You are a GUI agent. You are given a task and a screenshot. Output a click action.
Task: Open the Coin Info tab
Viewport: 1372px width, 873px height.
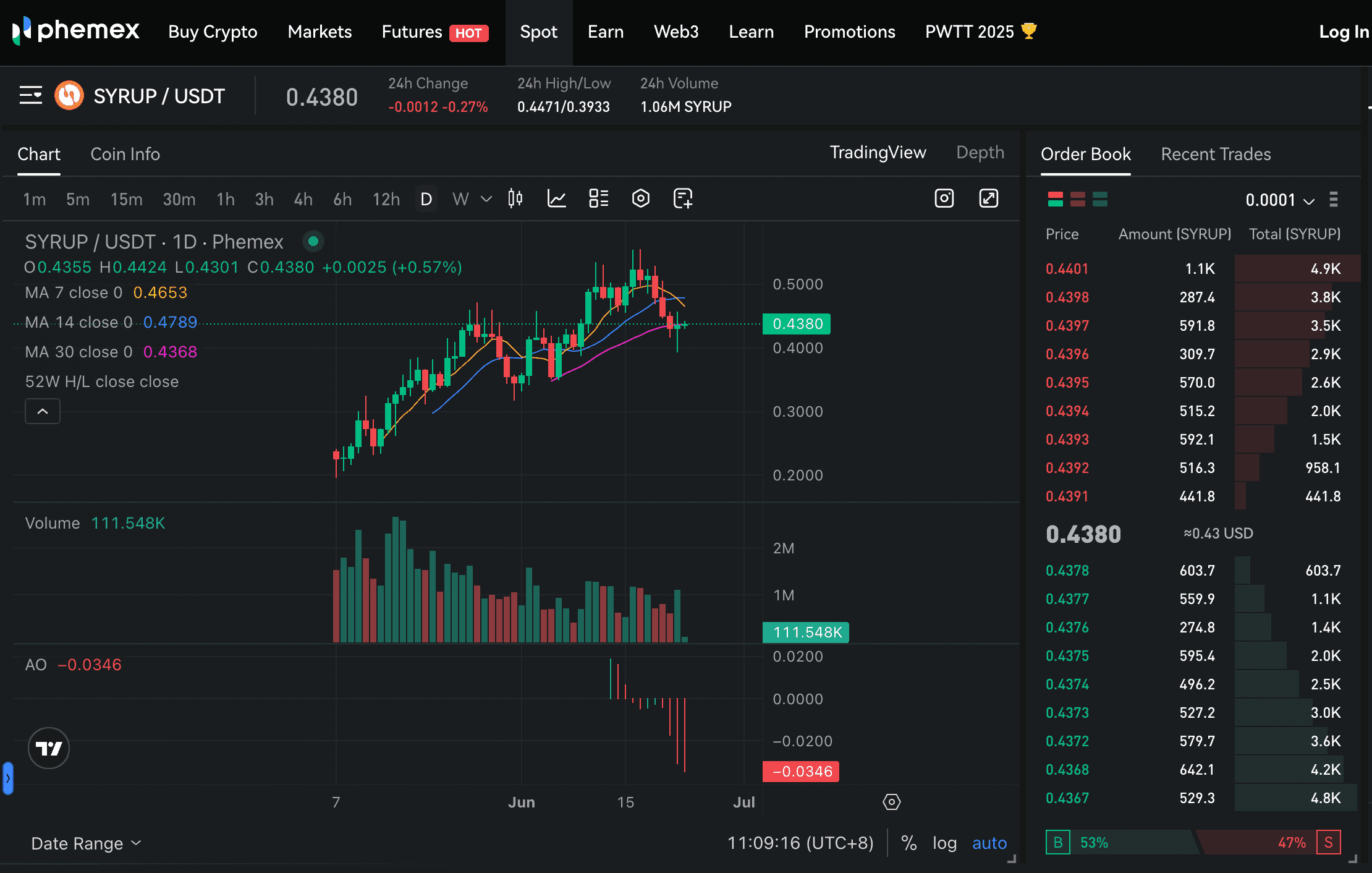125,154
